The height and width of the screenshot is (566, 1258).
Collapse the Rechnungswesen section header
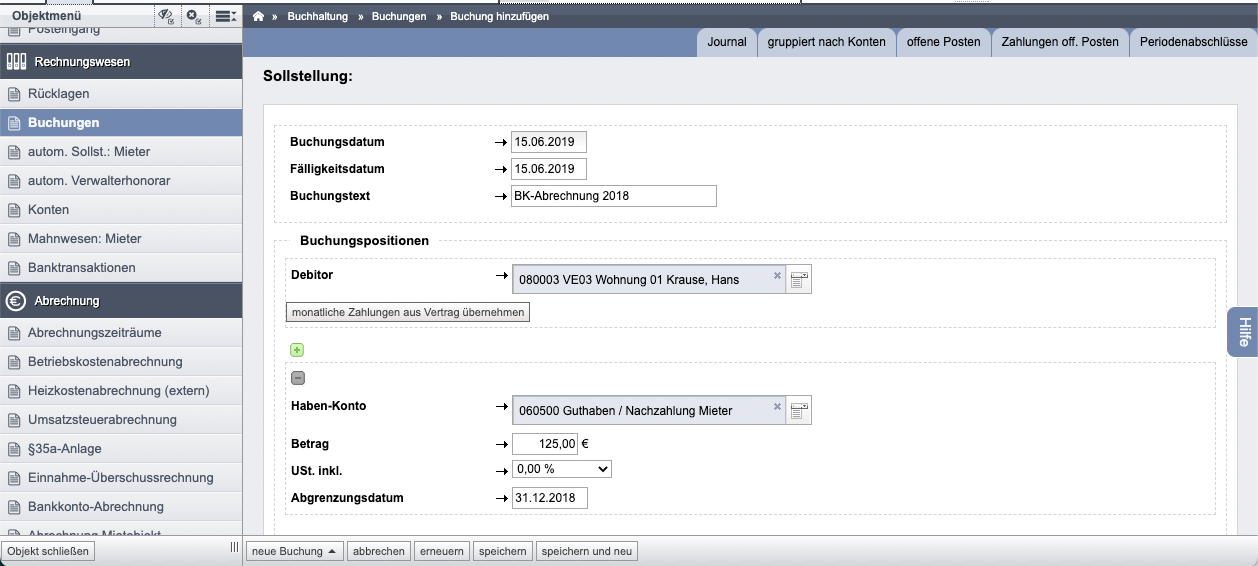pos(121,62)
